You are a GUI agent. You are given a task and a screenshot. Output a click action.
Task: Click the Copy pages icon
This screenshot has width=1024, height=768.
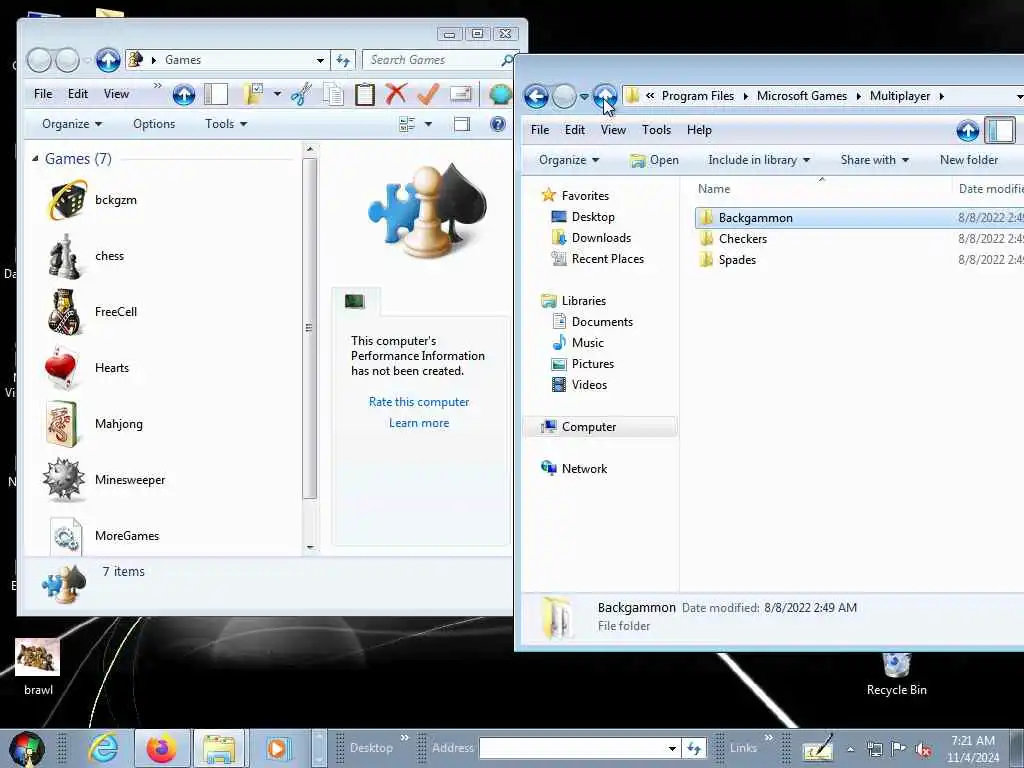pyautogui.click(x=333, y=94)
